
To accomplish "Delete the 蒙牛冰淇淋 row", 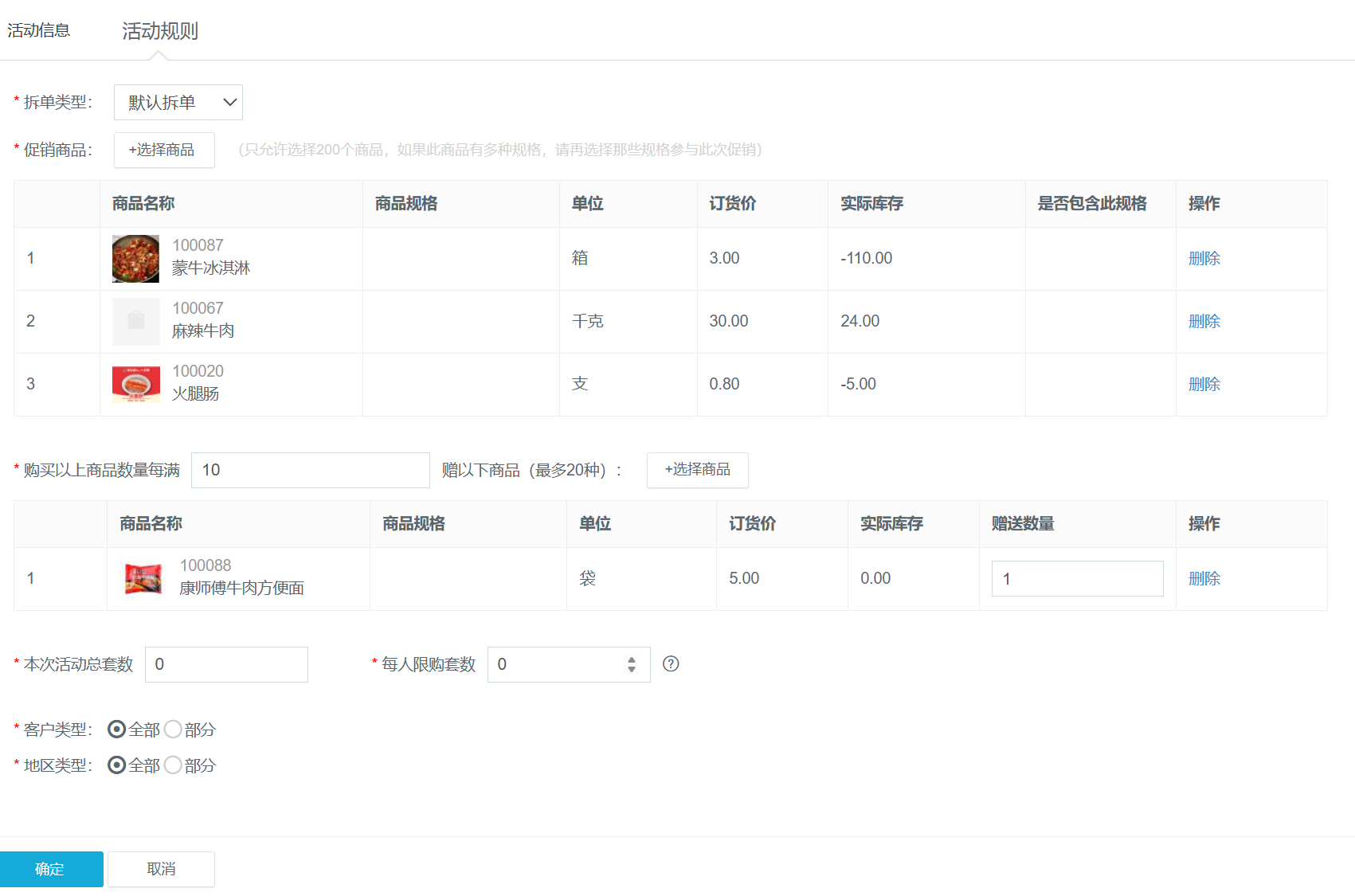I will (x=1204, y=258).
